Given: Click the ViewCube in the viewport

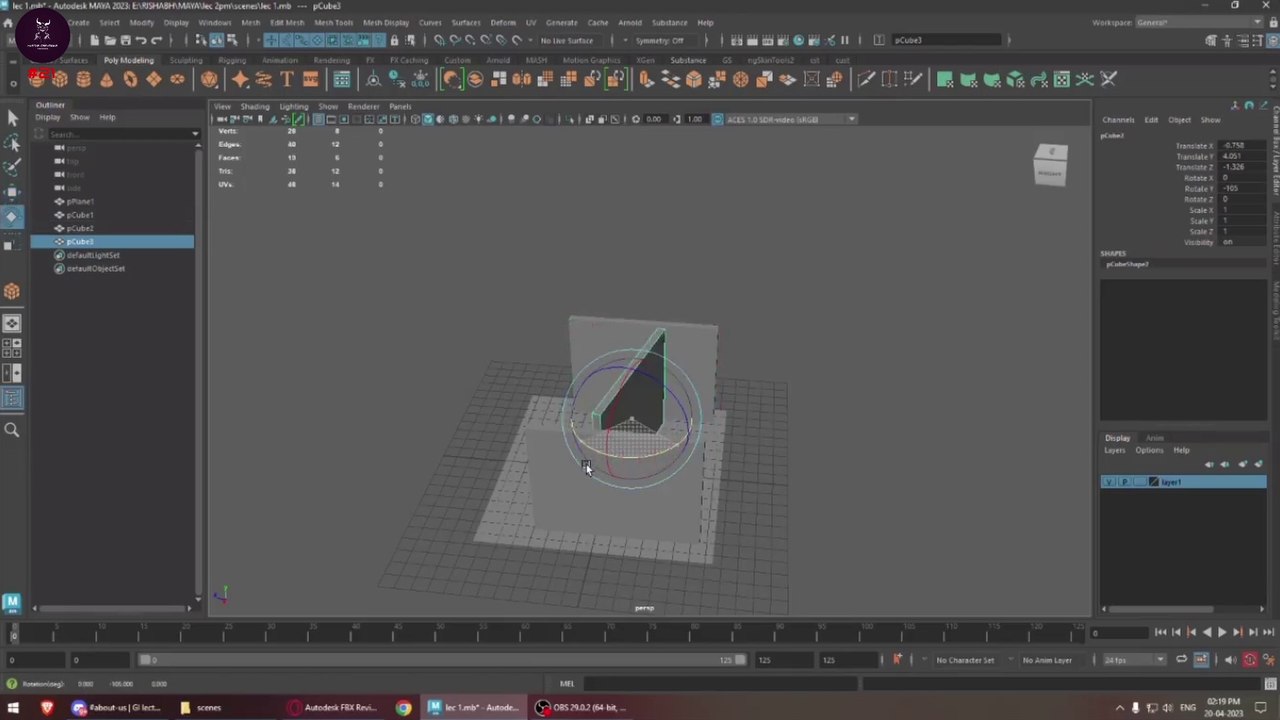Looking at the screenshot, I should pyautogui.click(x=1050, y=165).
